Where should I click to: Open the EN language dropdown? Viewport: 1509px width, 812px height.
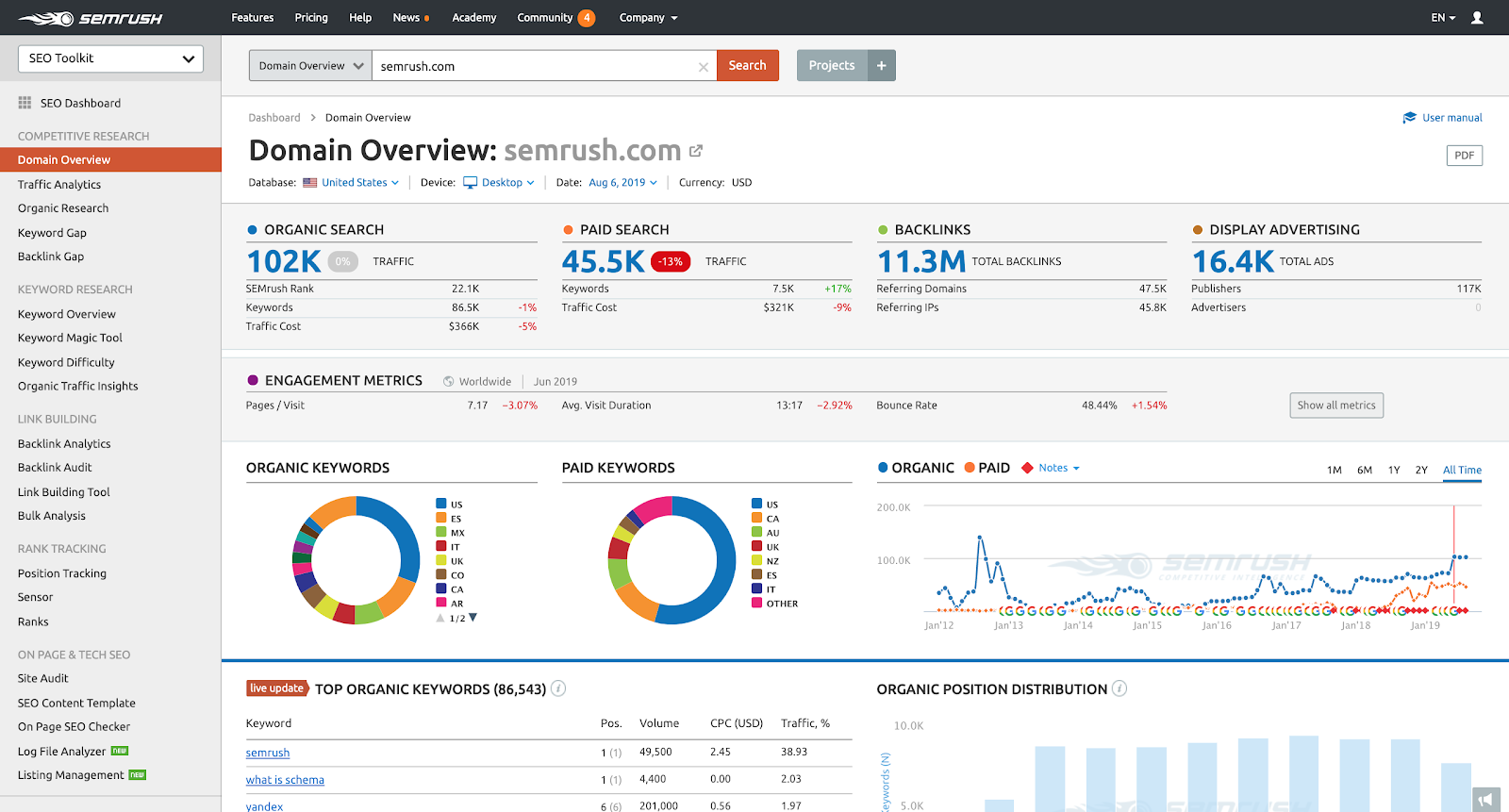pyautogui.click(x=1443, y=18)
